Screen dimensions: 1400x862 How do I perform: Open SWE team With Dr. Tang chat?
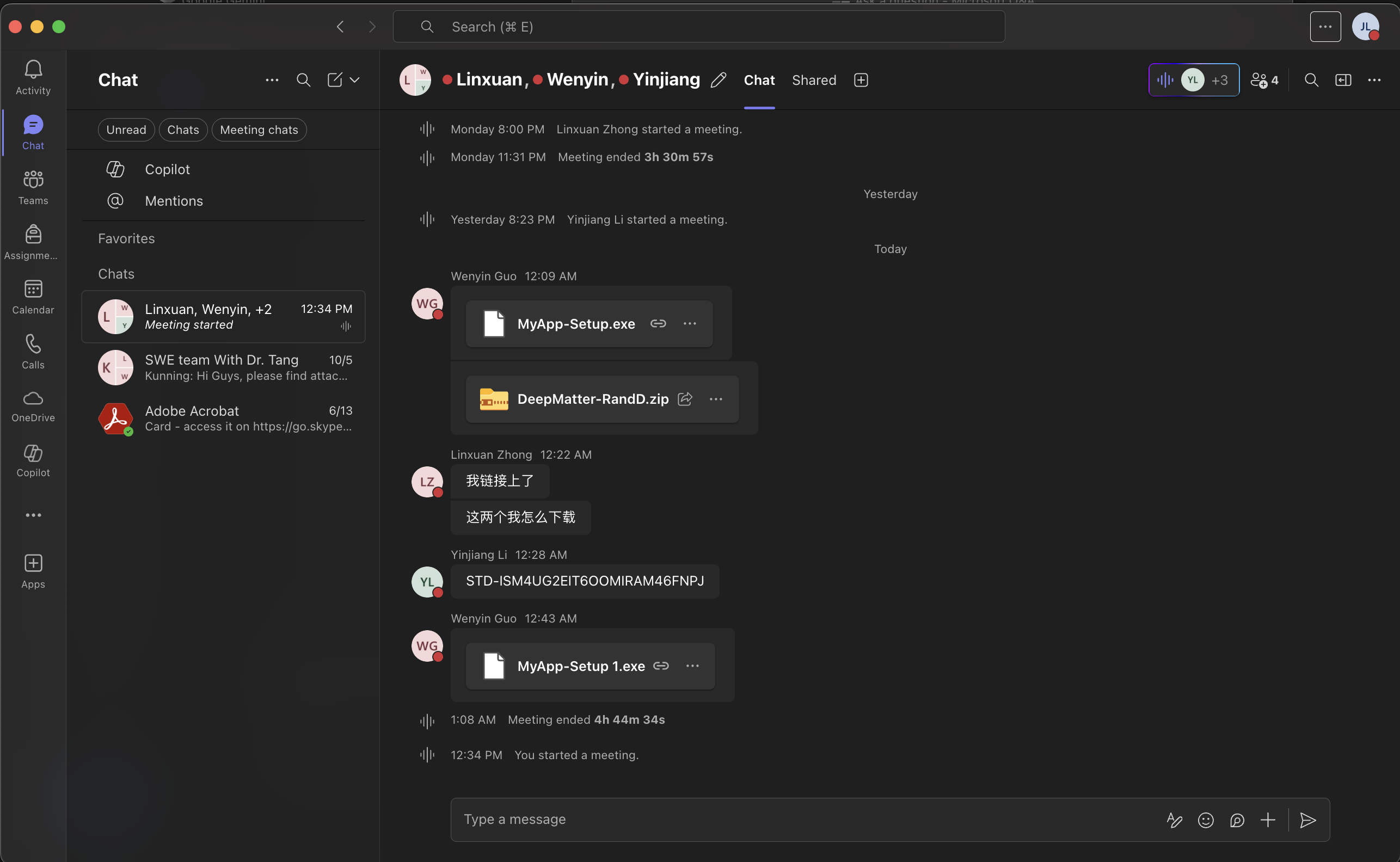(223, 367)
